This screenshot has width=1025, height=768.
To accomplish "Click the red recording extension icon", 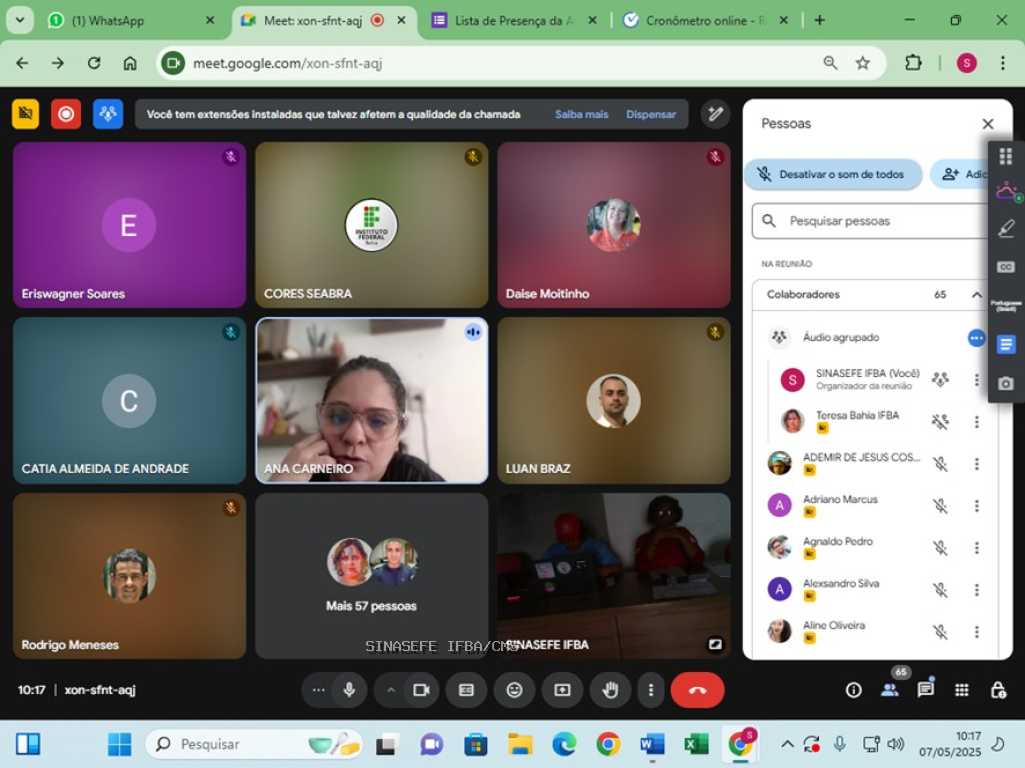I will [x=66, y=114].
